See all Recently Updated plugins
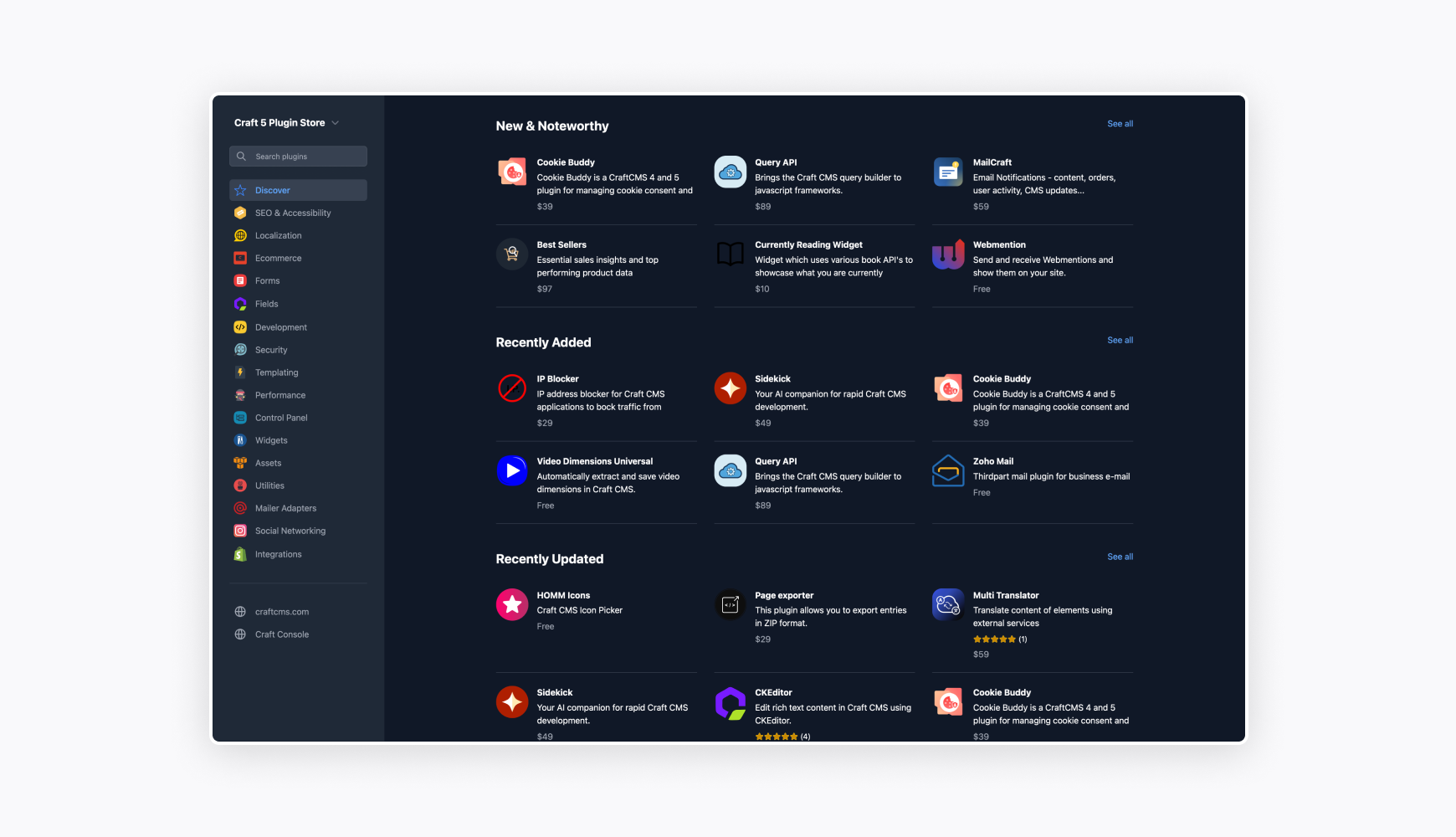The height and width of the screenshot is (837, 1456). coord(1120,557)
